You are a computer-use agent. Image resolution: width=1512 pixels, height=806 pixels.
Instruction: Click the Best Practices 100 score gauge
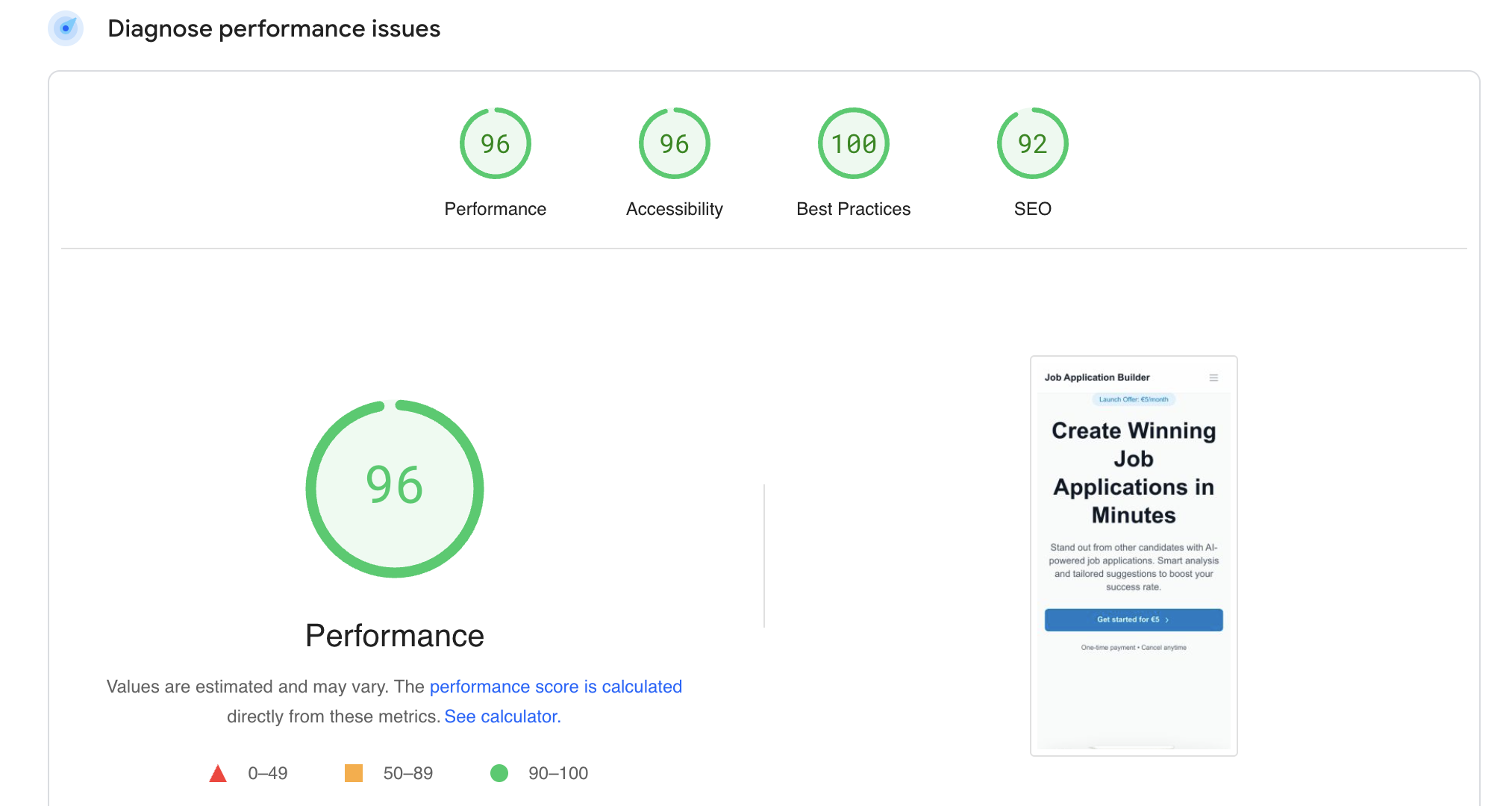pos(853,143)
